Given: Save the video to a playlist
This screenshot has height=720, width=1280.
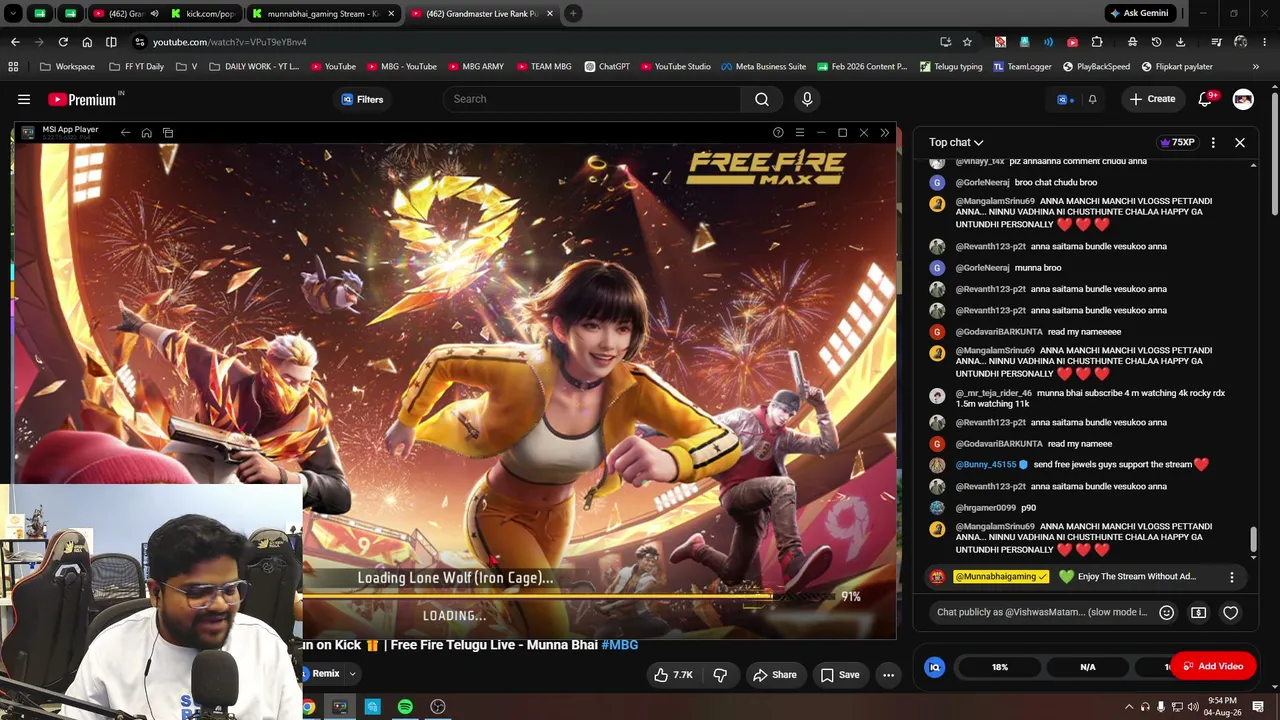Looking at the screenshot, I should point(840,675).
